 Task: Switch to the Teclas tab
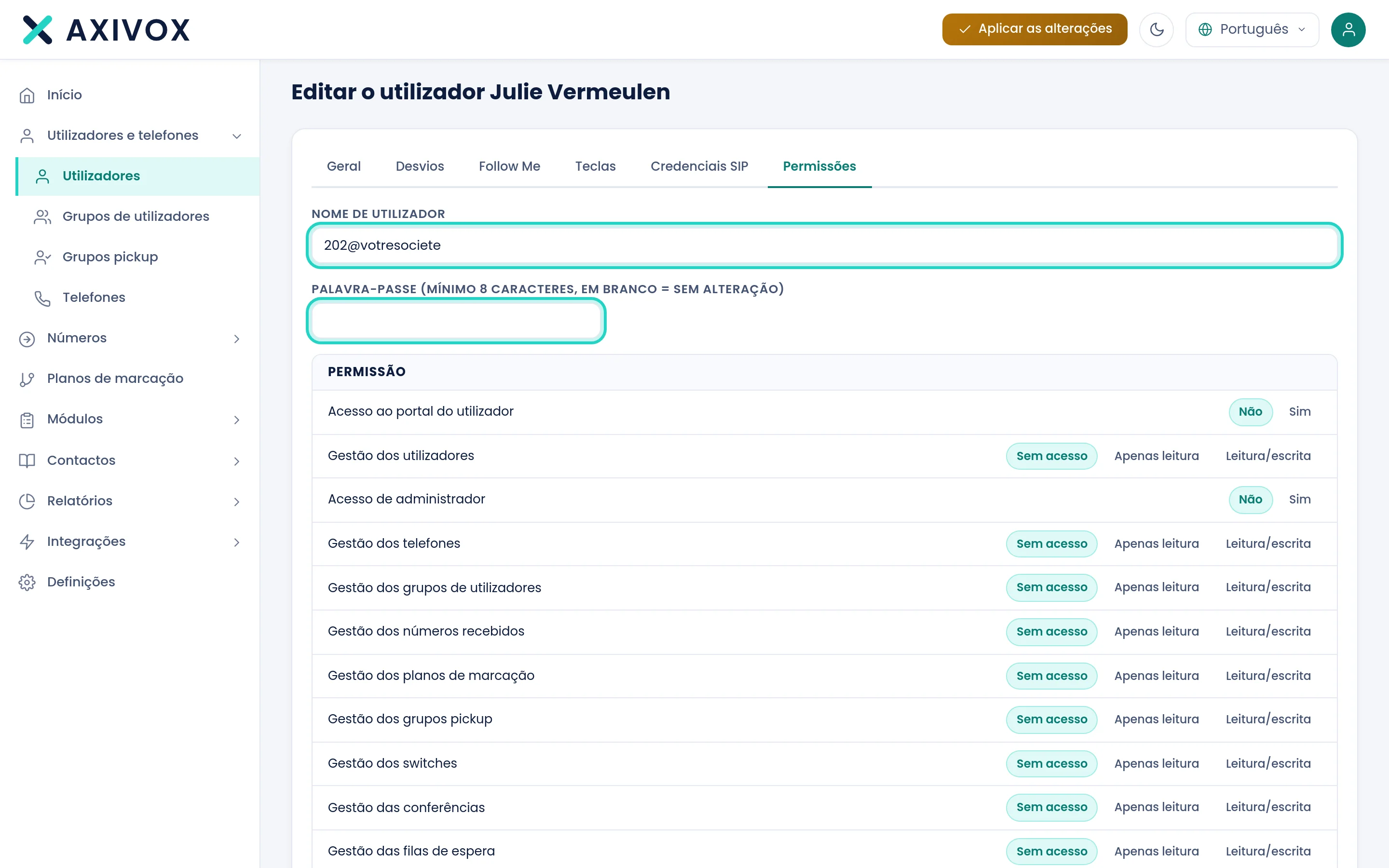pyautogui.click(x=595, y=166)
